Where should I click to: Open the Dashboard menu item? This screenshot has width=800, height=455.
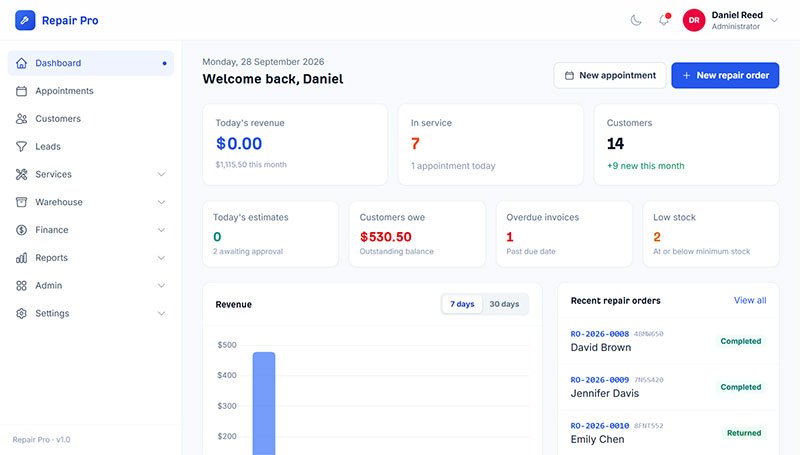tap(91, 63)
